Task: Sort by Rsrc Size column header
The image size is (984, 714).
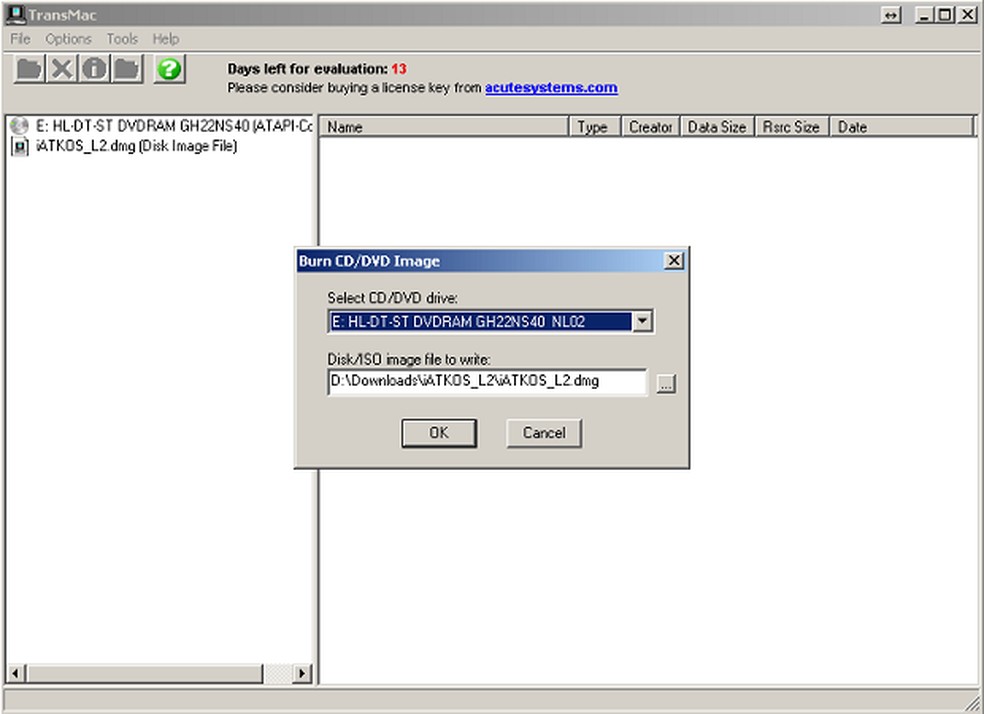Action: coord(792,127)
